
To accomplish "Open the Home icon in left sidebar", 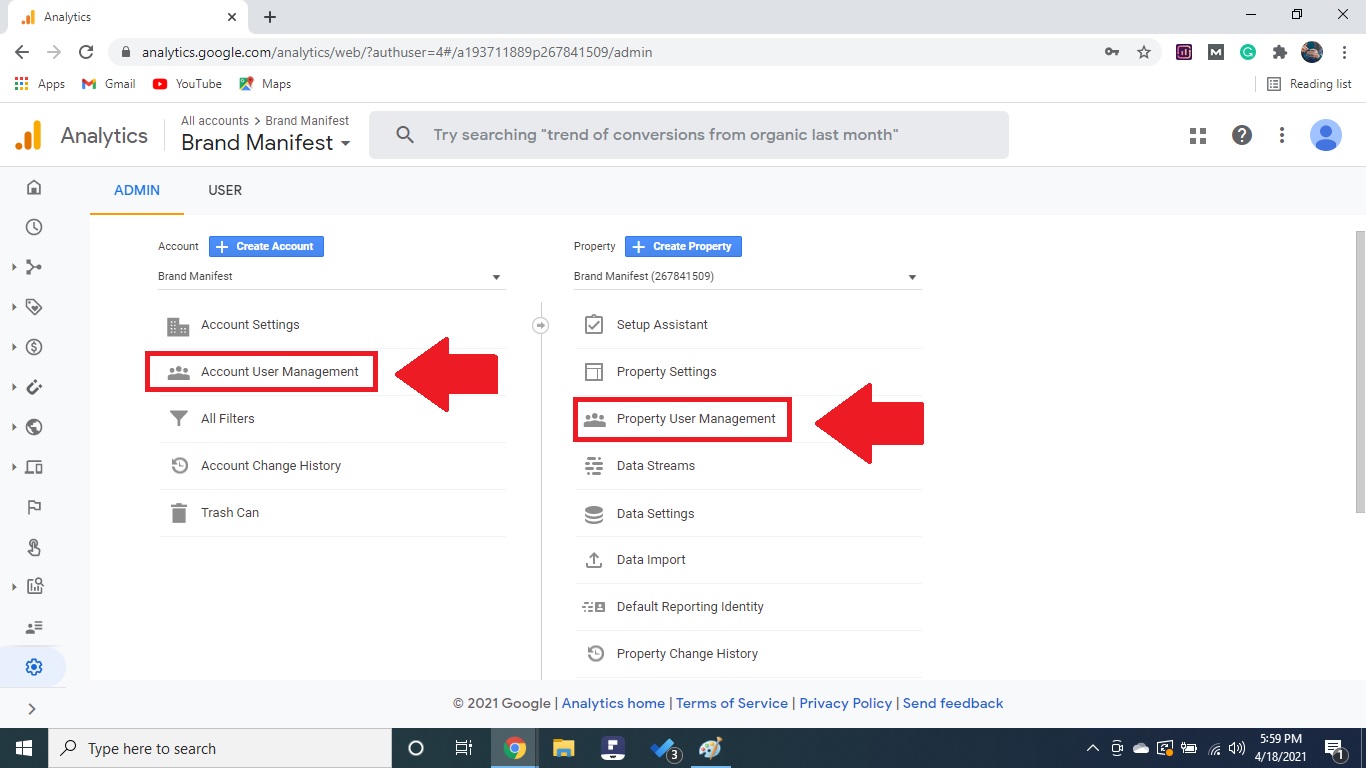I will click(34, 187).
